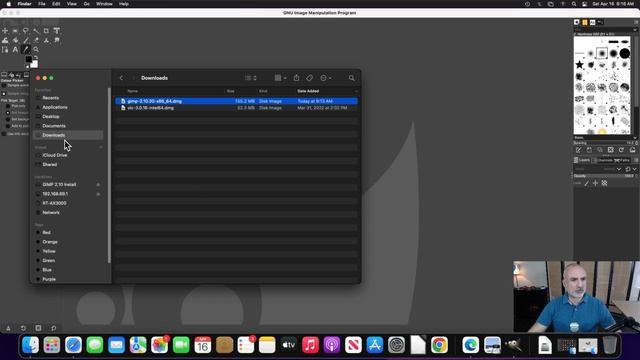Toggle lock alpha channel in Layers panel
This screenshot has width=640, height=360.
click(604, 183)
